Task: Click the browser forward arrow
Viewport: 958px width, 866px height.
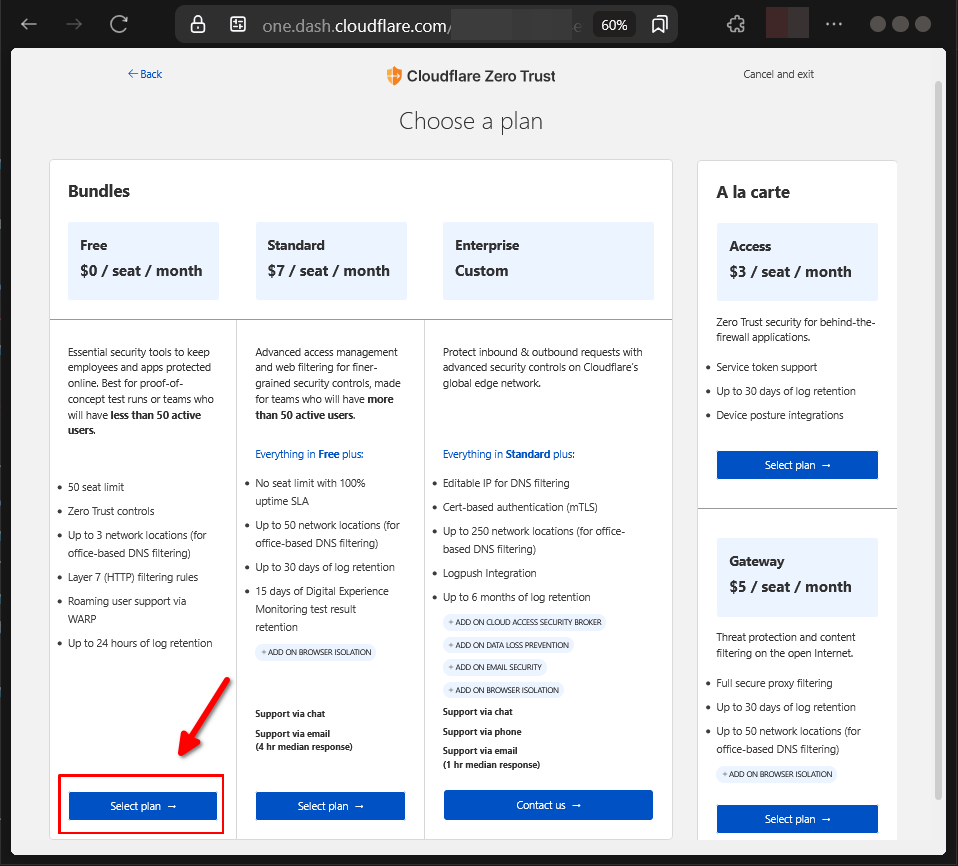Action: tap(74, 24)
